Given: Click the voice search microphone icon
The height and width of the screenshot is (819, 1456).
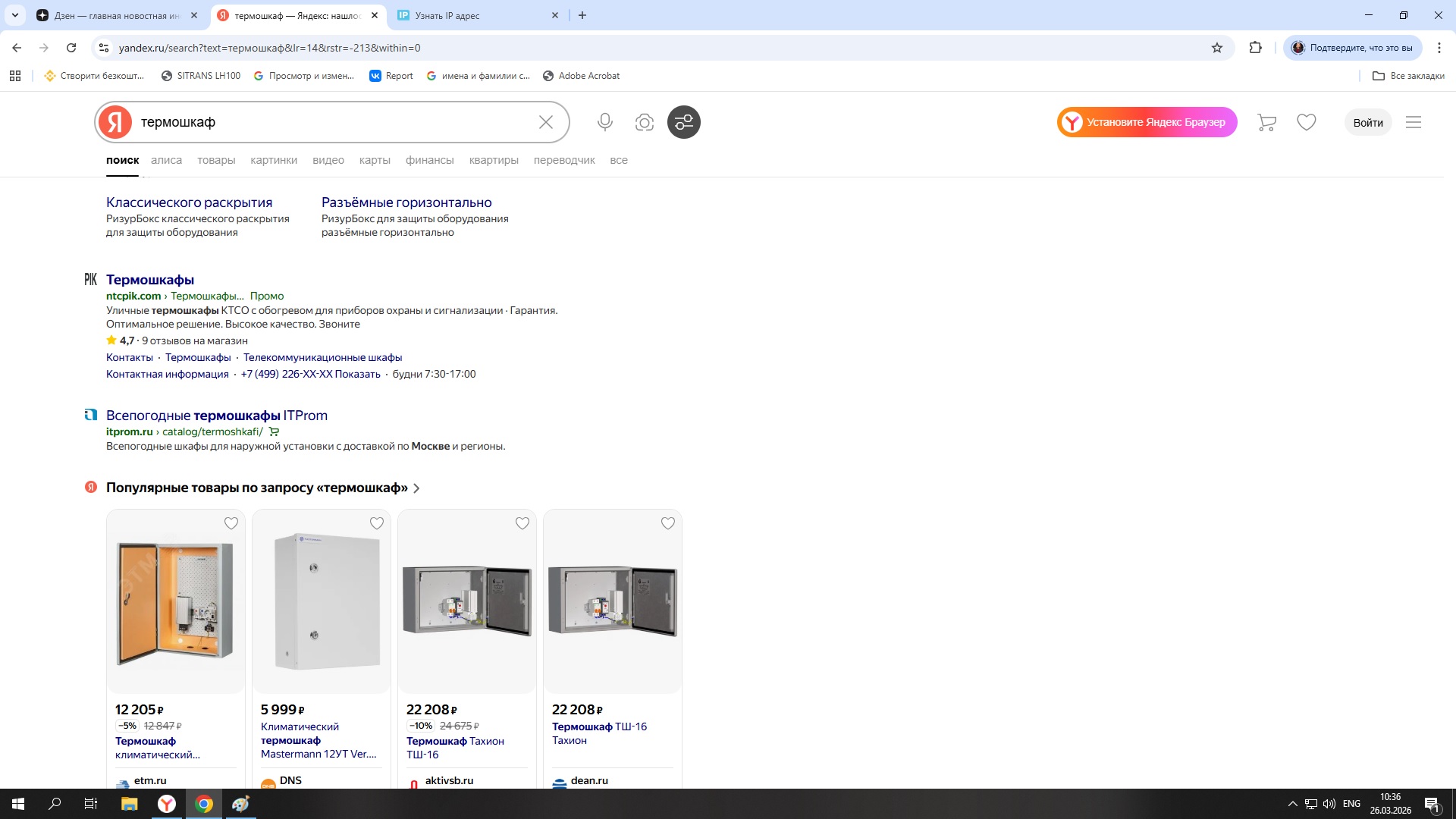Looking at the screenshot, I should point(604,122).
